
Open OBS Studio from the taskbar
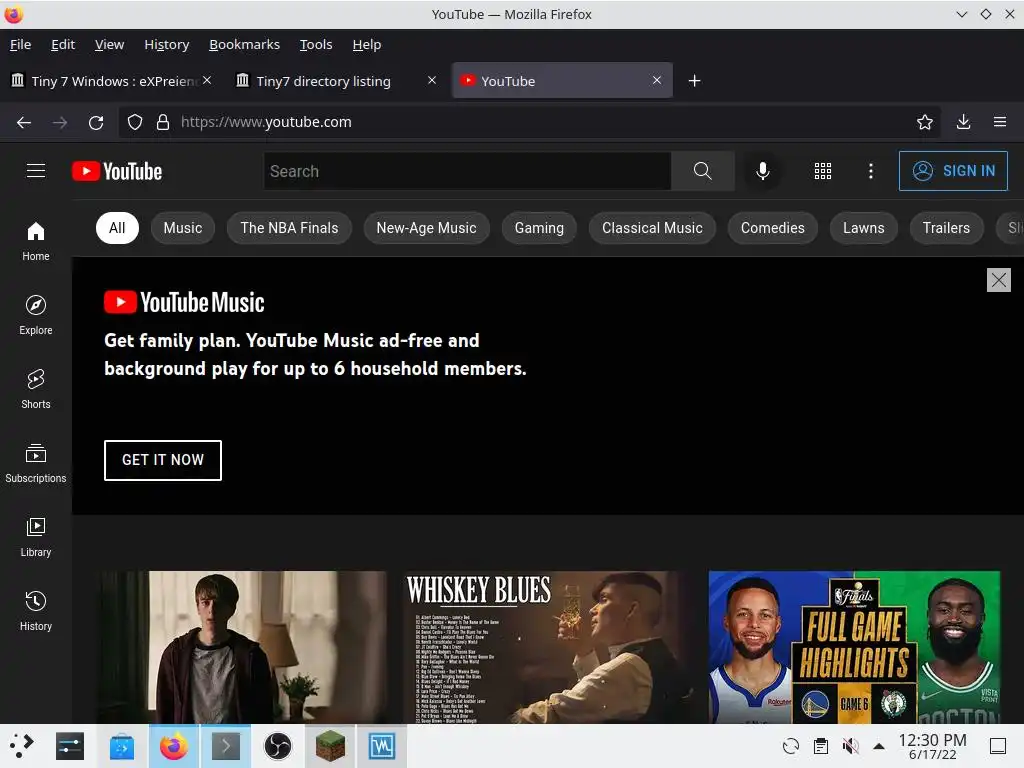coord(278,746)
